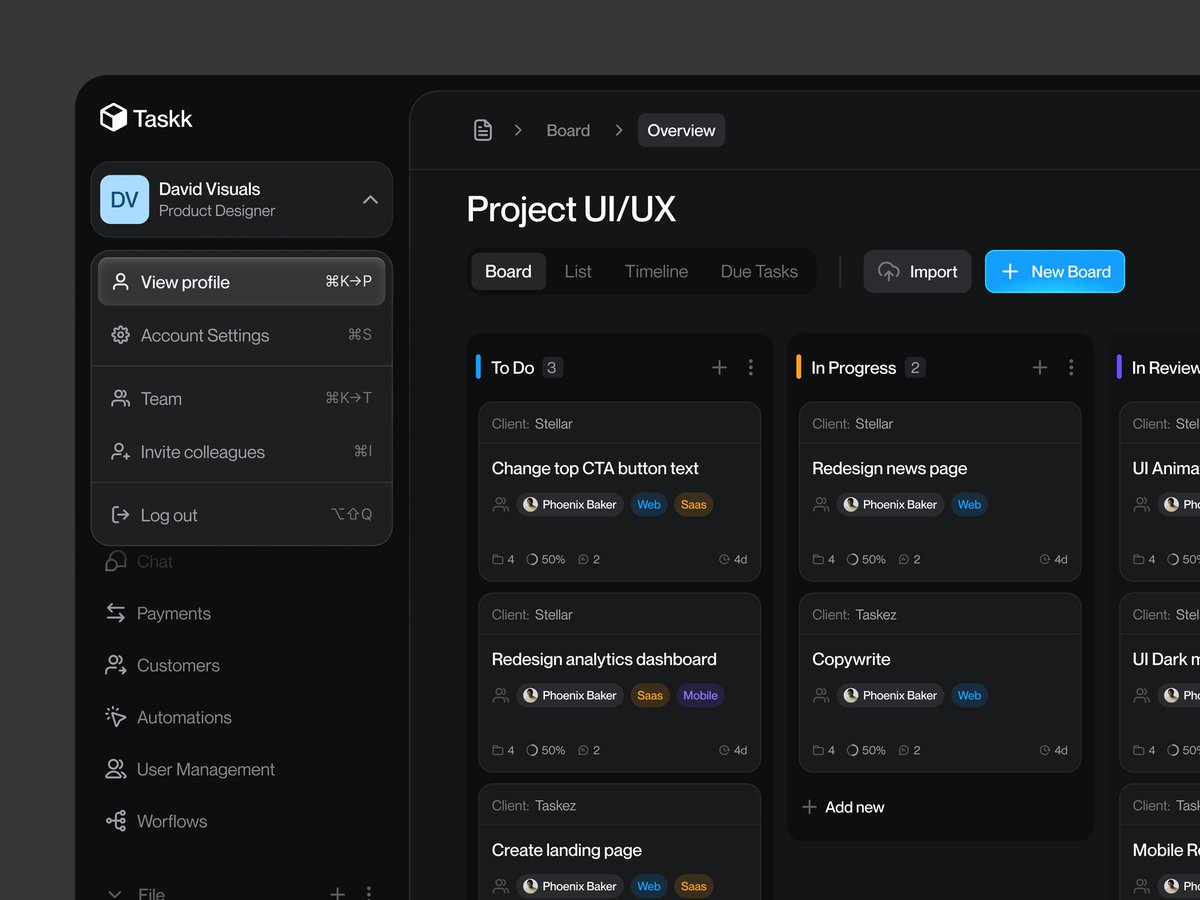Open the Copywrite card

pyautogui.click(x=940, y=683)
